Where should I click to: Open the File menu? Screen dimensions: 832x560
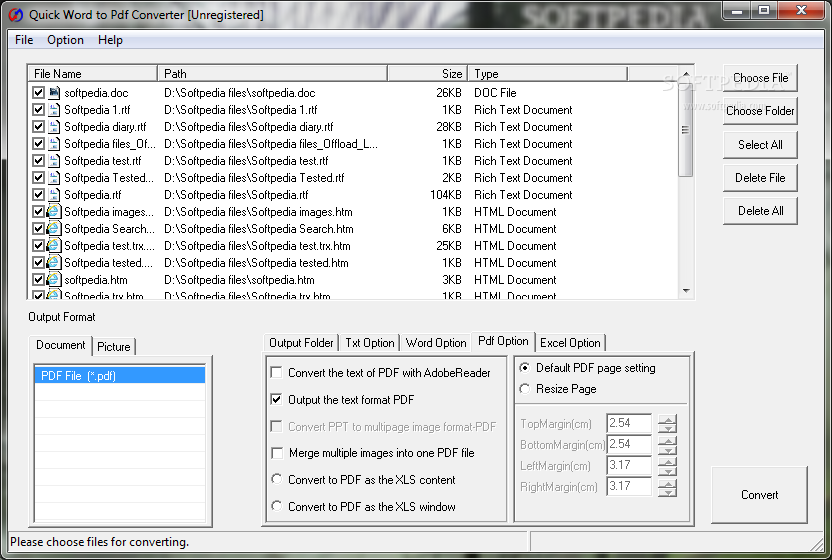(x=24, y=40)
